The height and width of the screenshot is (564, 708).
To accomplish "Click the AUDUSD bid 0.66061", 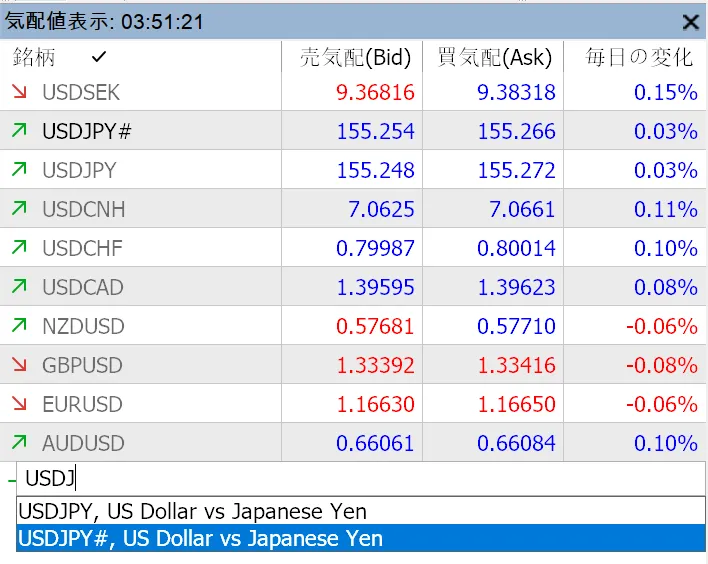I will pos(375,443).
